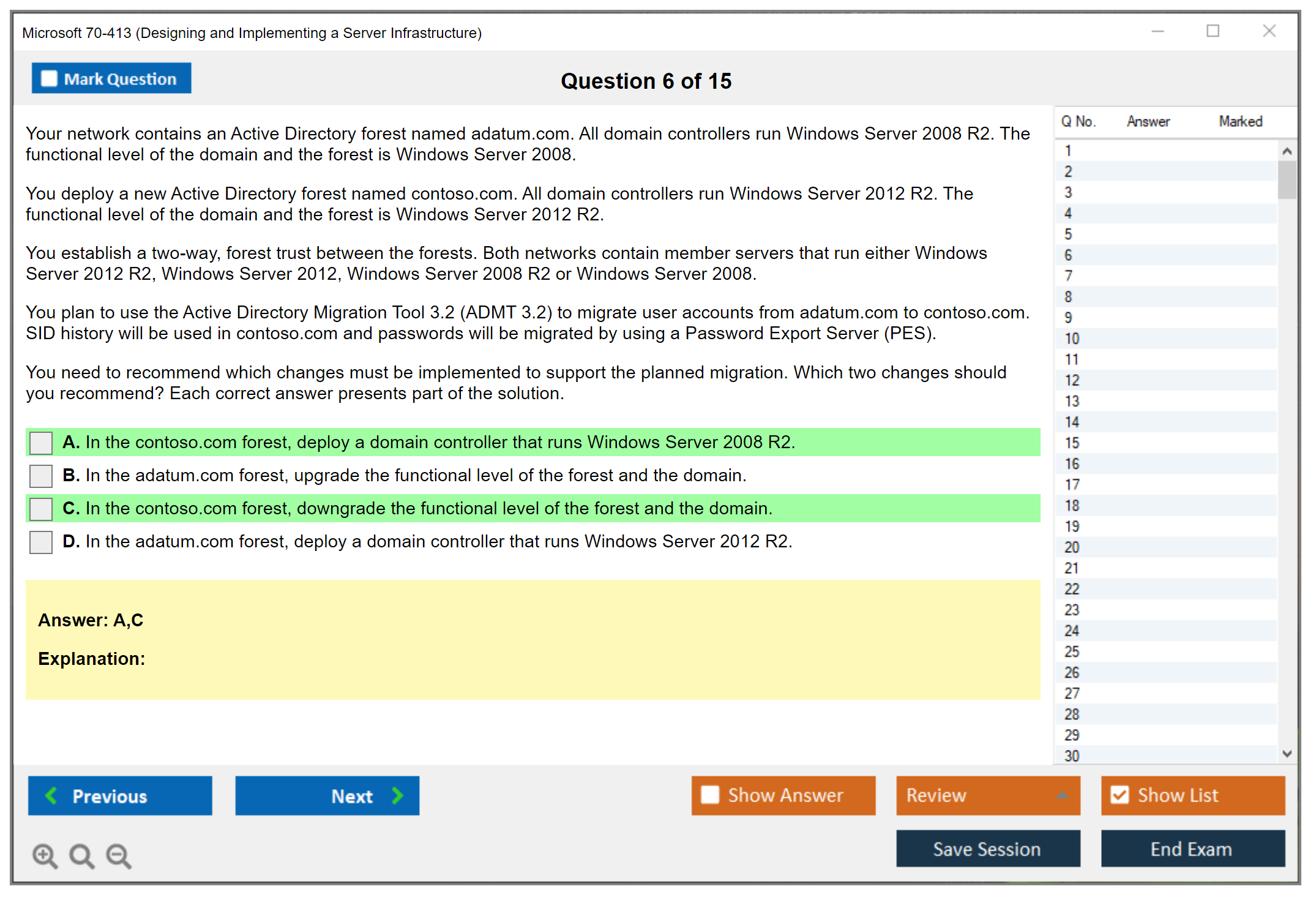Image resolution: width=1316 pixels, height=900 pixels.
Task: Click the green arrow icon on Previous button
Action: point(52,796)
